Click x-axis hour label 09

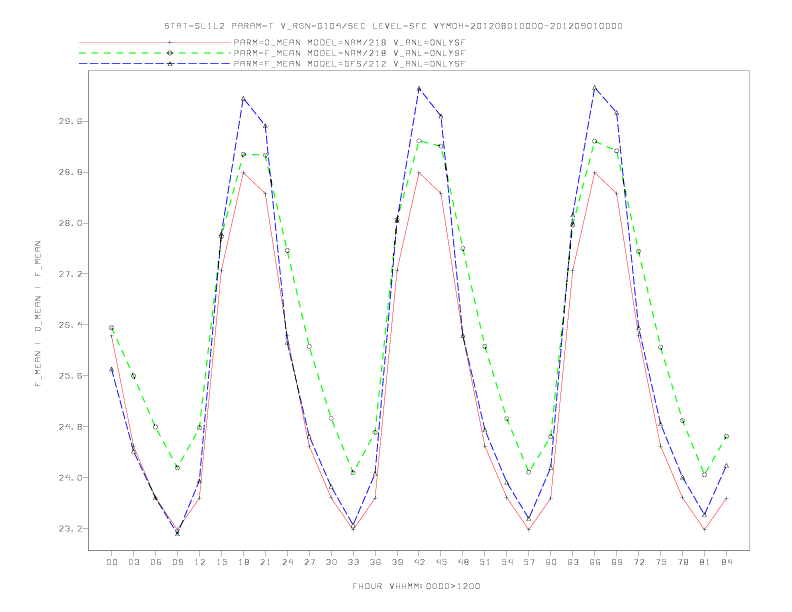pyautogui.click(x=177, y=562)
